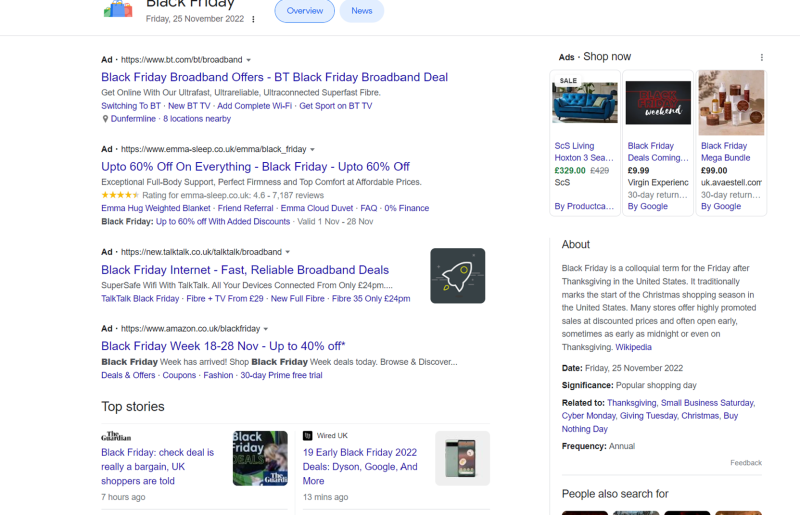Click Small Business Saturday related link
Screen dimensions: 800x515
707,403
